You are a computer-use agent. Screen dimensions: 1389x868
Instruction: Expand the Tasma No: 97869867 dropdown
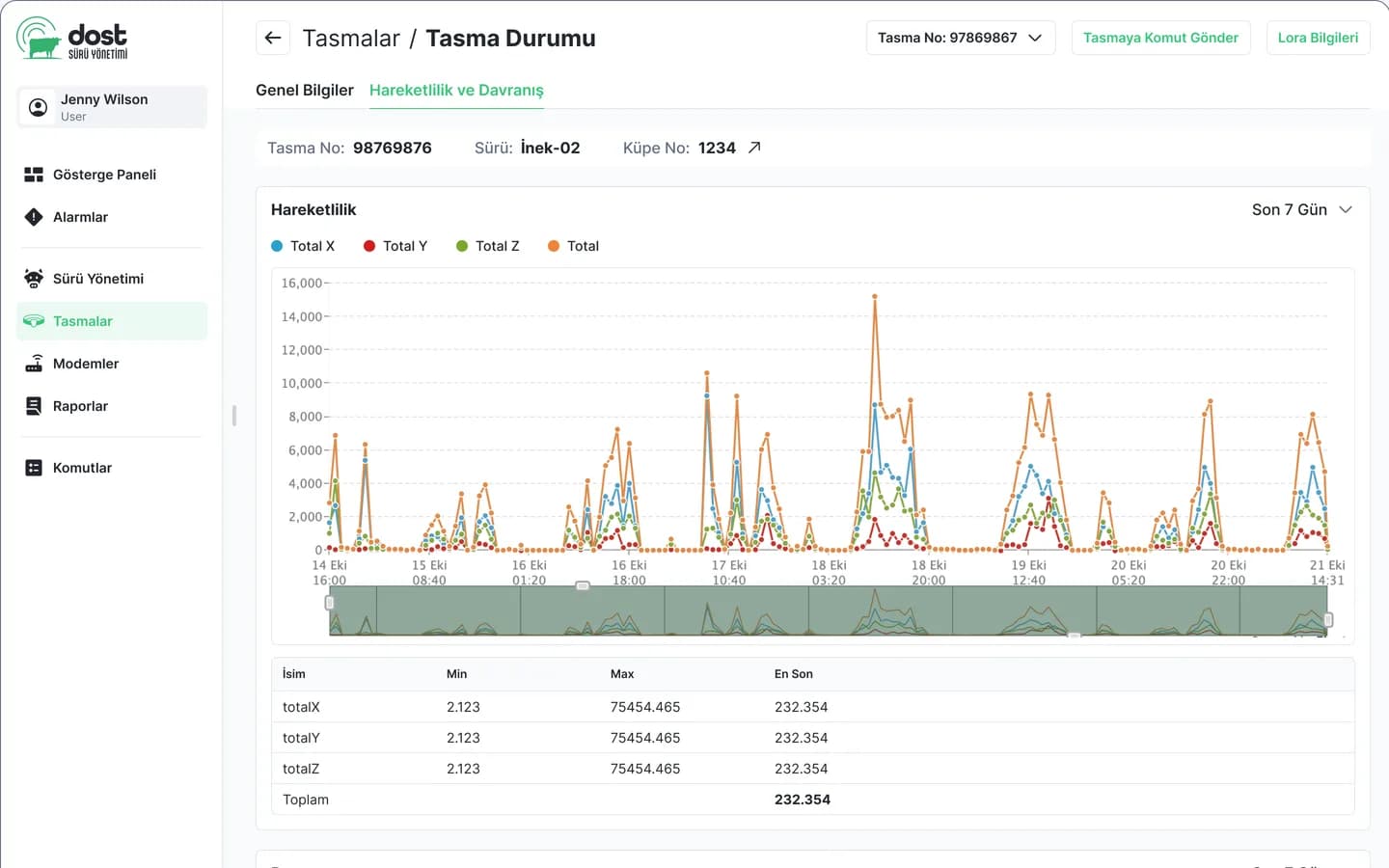coord(961,38)
